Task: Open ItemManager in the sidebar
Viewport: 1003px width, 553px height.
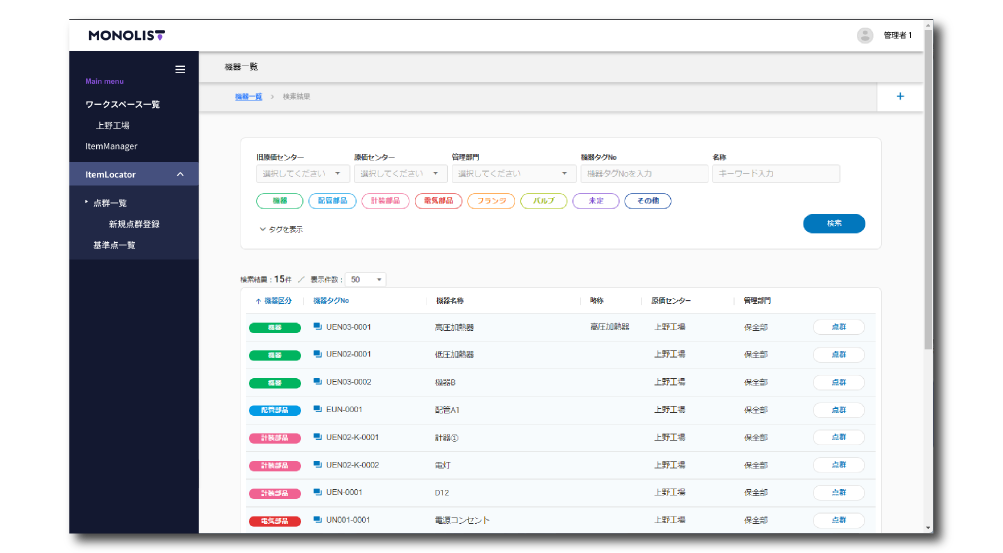Action: [111, 147]
